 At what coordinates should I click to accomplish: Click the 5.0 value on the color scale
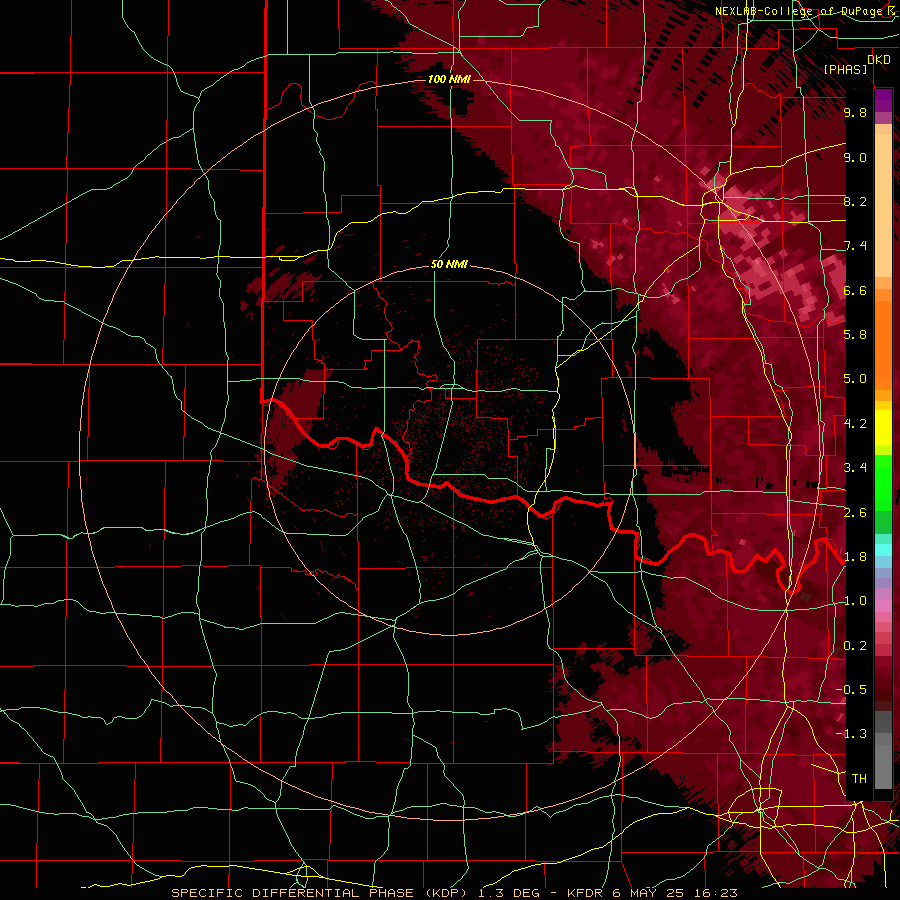[x=855, y=379]
